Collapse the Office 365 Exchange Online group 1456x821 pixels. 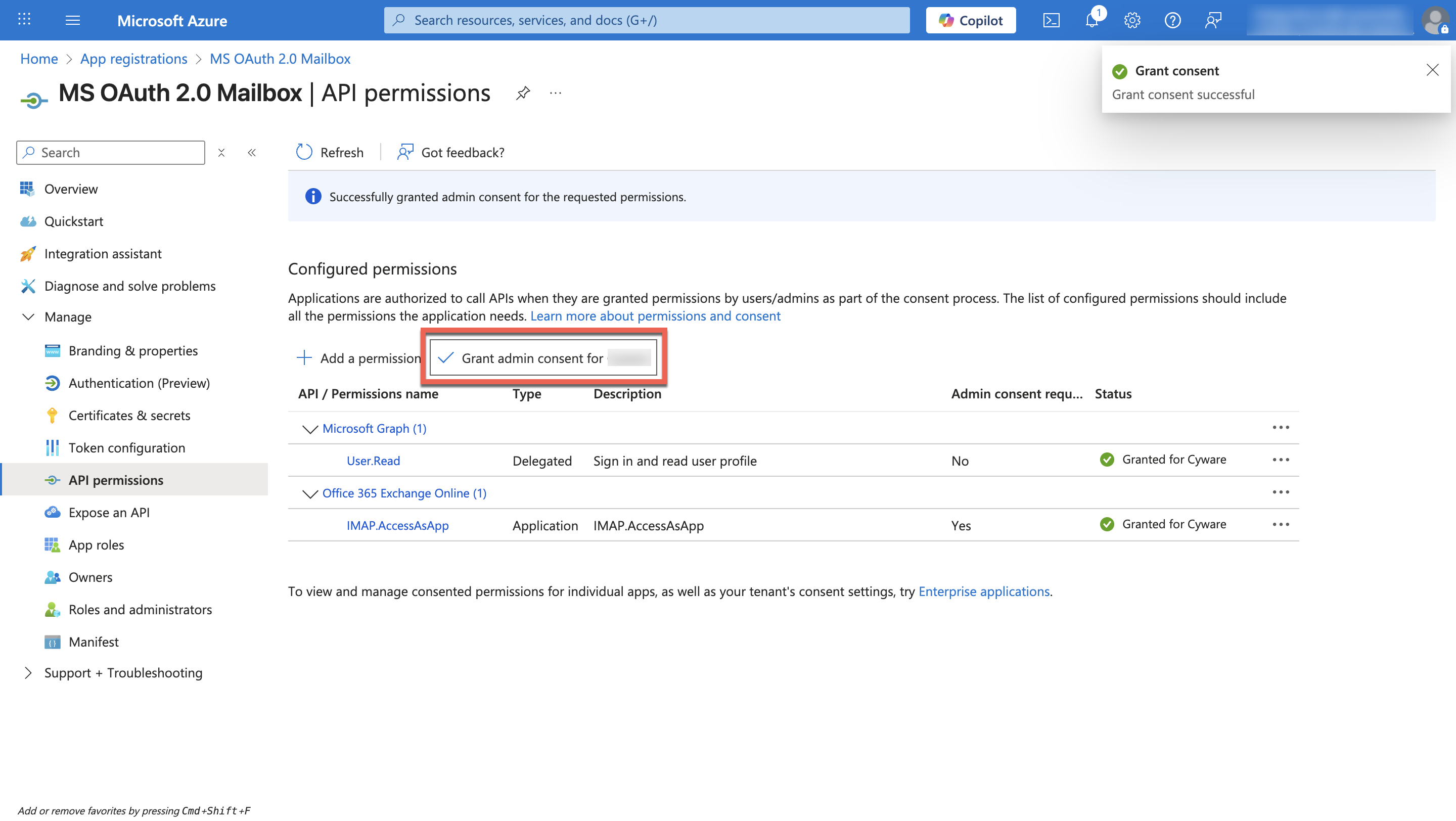310,494
